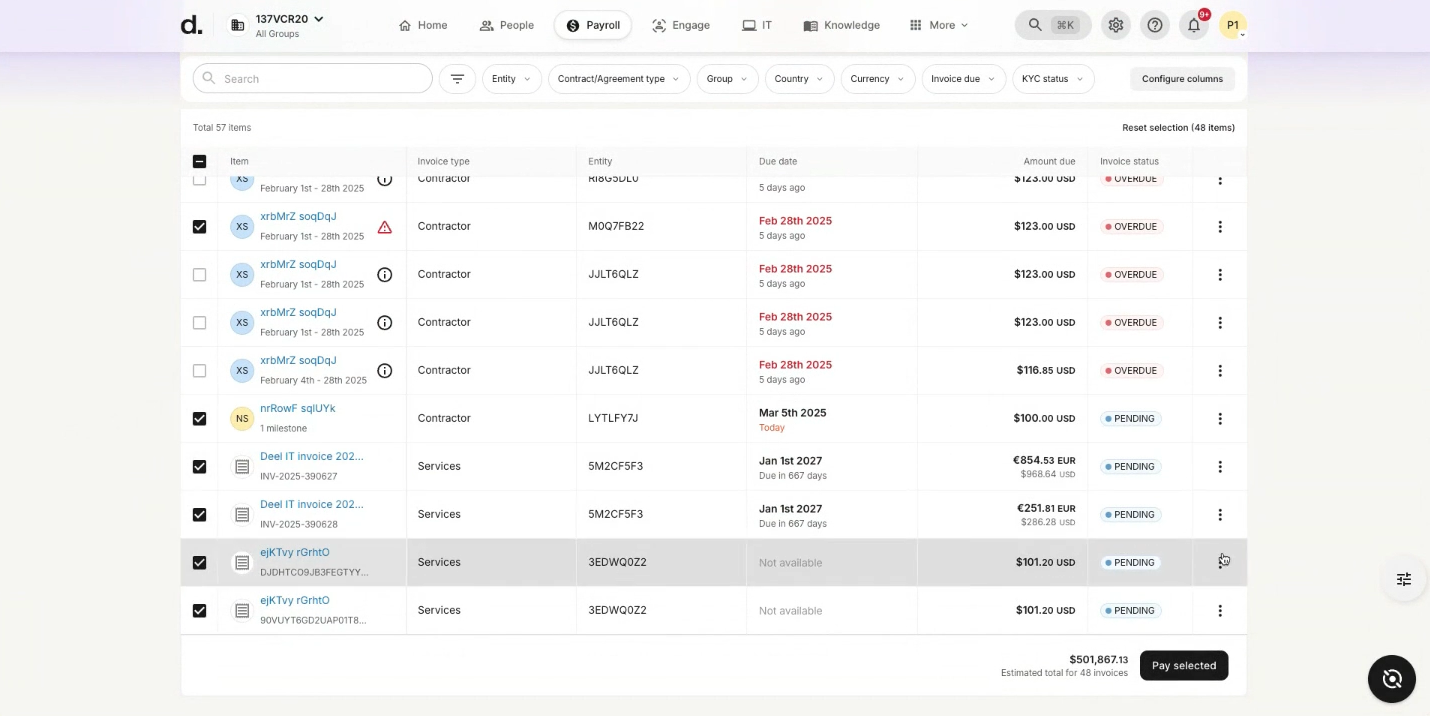
Task: Open the P1 profile avatar
Action: click(1232, 25)
